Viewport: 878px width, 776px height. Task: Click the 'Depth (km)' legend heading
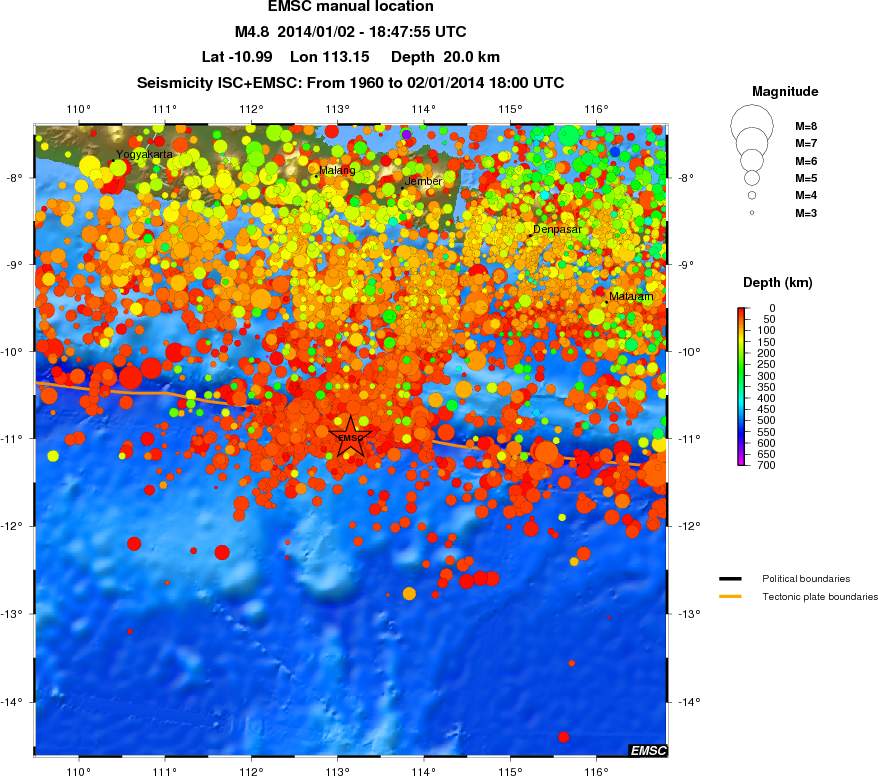[777, 282]
